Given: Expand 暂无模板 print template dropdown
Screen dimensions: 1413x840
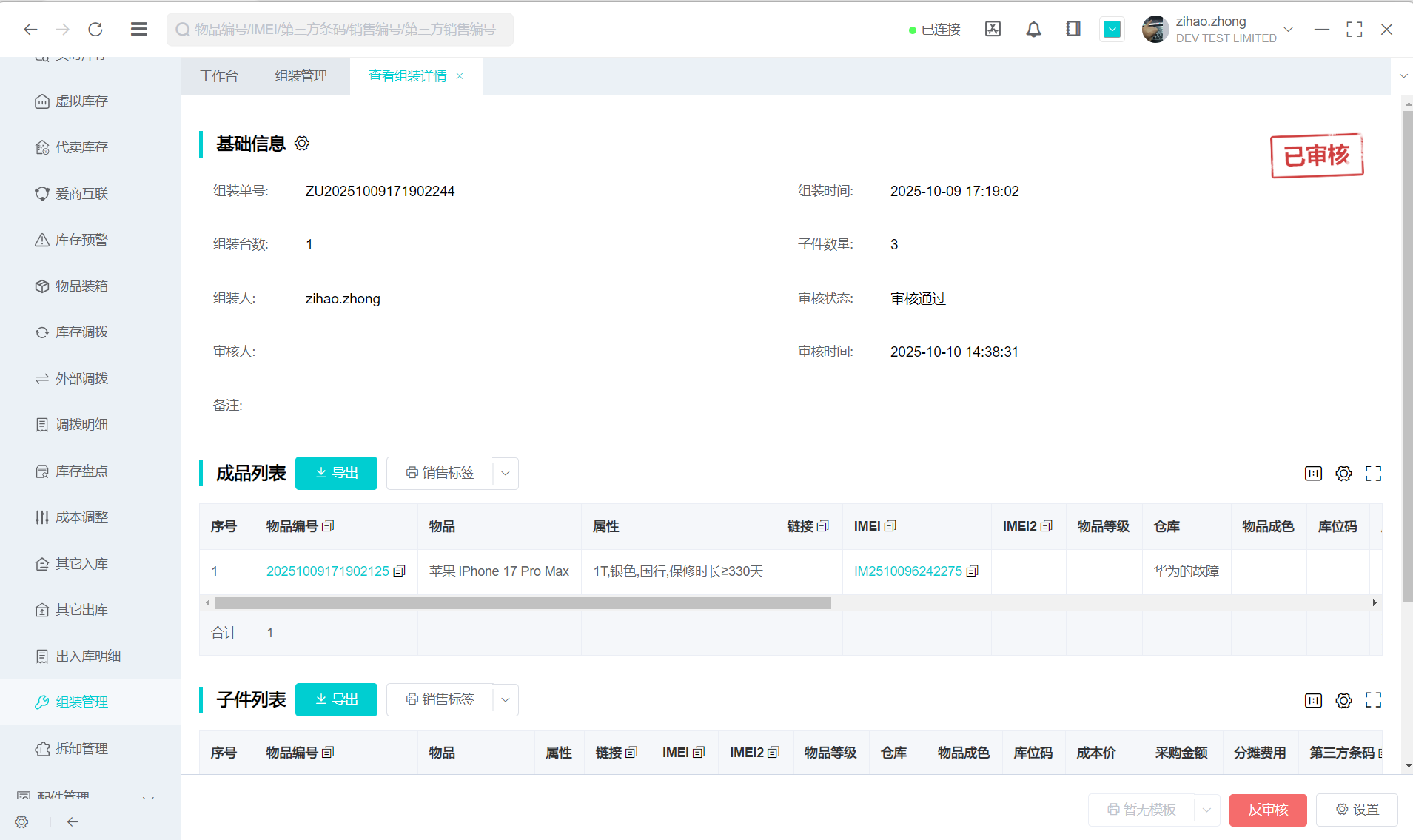Looking at the screenshot, I should [x=1206, y=810].
